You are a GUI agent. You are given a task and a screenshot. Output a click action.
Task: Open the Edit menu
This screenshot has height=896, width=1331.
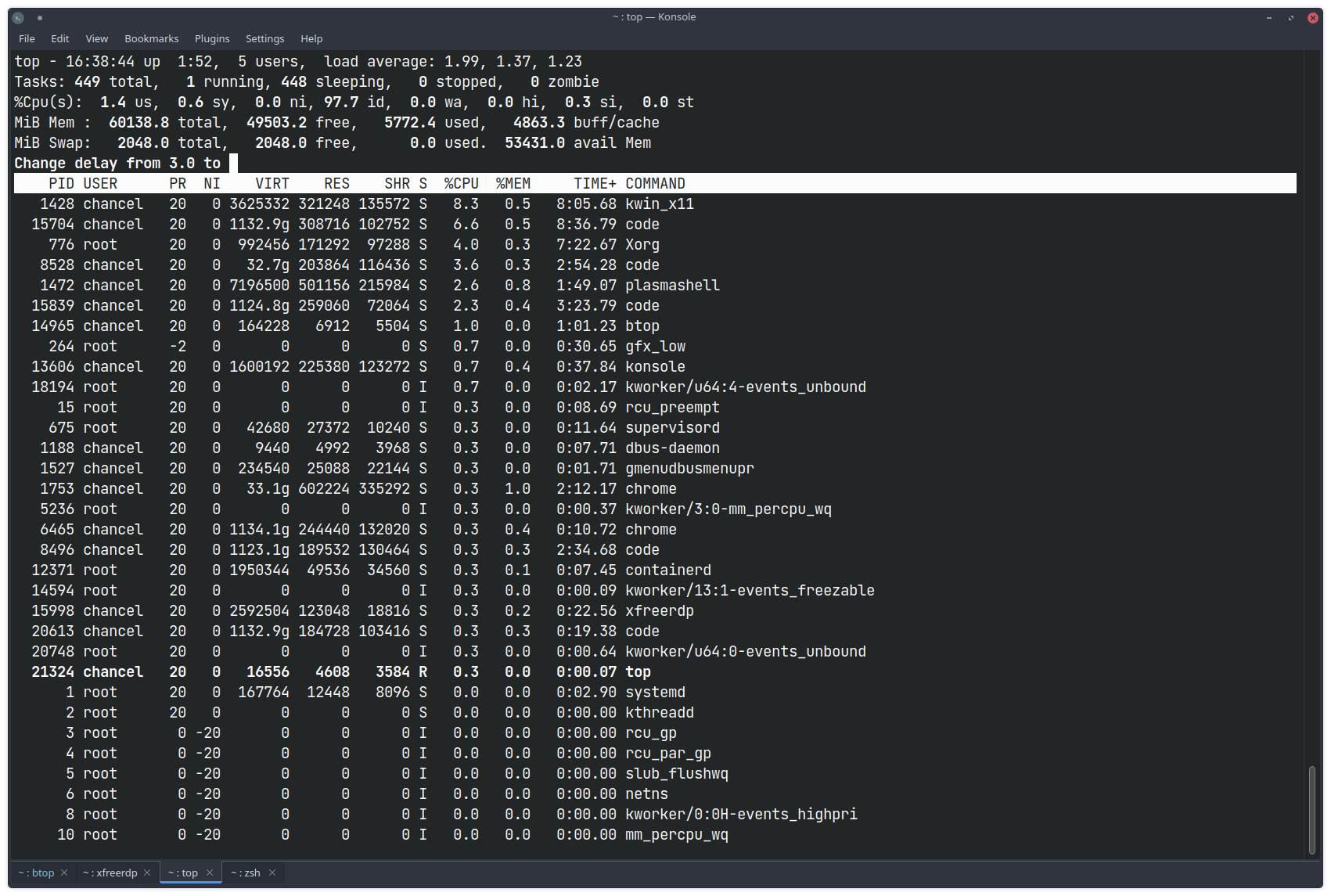[x=60, y=38]
